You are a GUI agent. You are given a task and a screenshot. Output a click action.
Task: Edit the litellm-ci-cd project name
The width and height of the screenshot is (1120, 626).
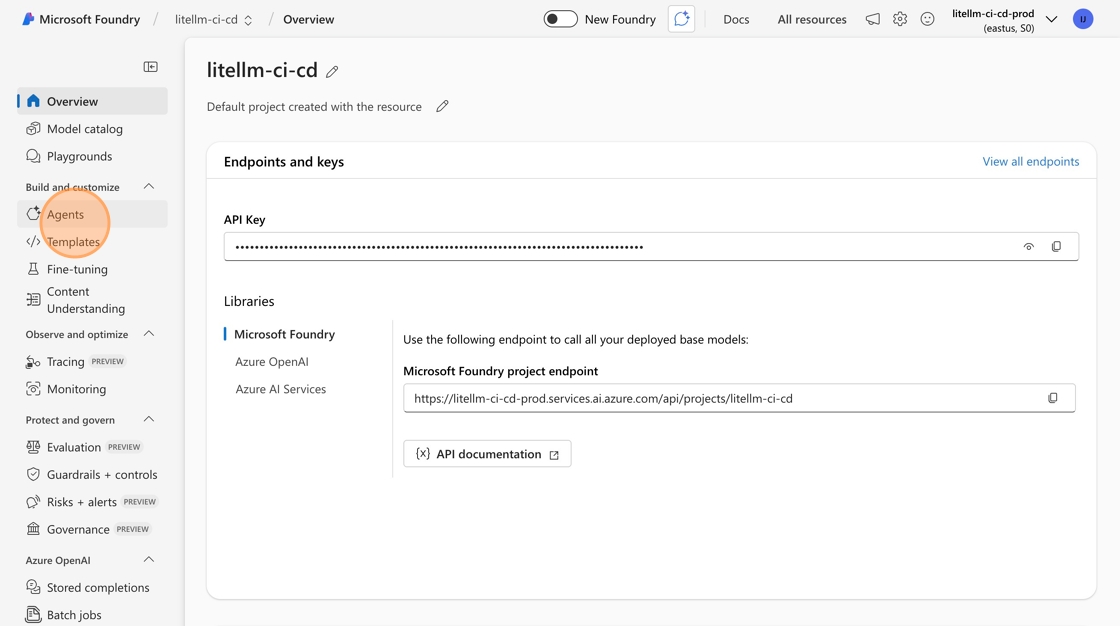tap(332, 72)
